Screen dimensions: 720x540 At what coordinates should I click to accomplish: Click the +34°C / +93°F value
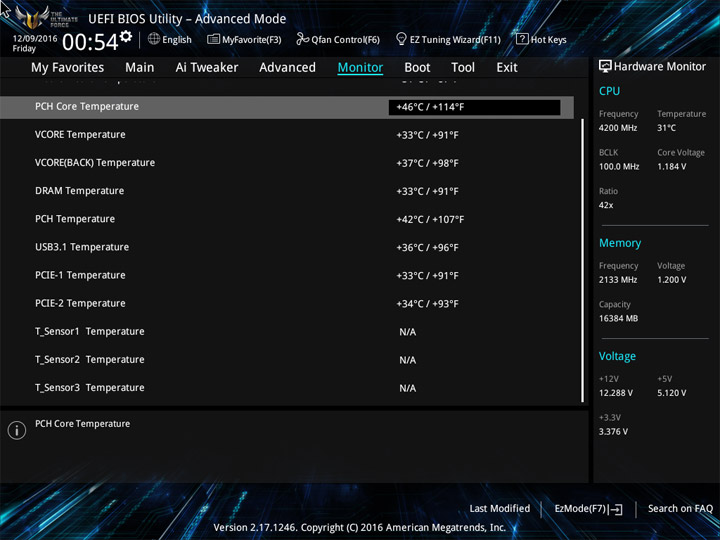(x=427, y=304)
